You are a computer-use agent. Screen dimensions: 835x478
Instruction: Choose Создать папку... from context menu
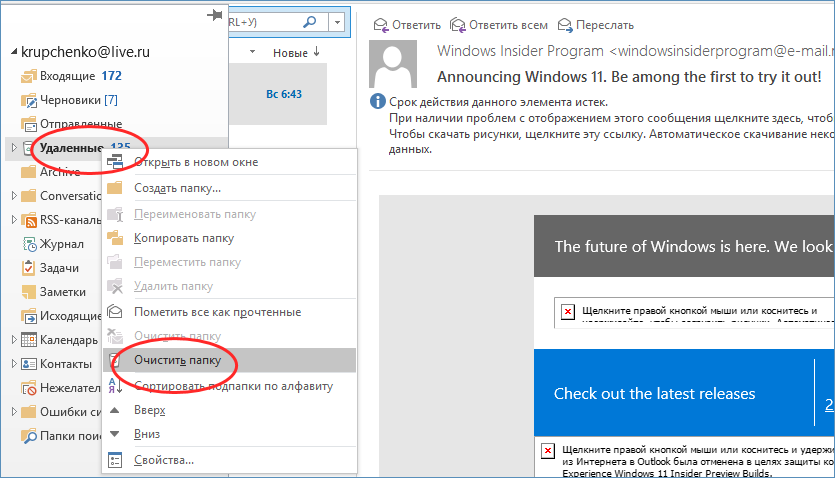point(229,188)
